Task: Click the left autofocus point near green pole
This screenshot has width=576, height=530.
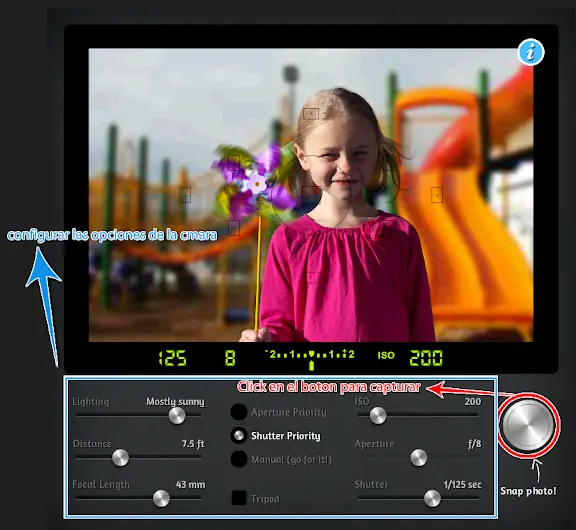Action: (x=185, y=195)
